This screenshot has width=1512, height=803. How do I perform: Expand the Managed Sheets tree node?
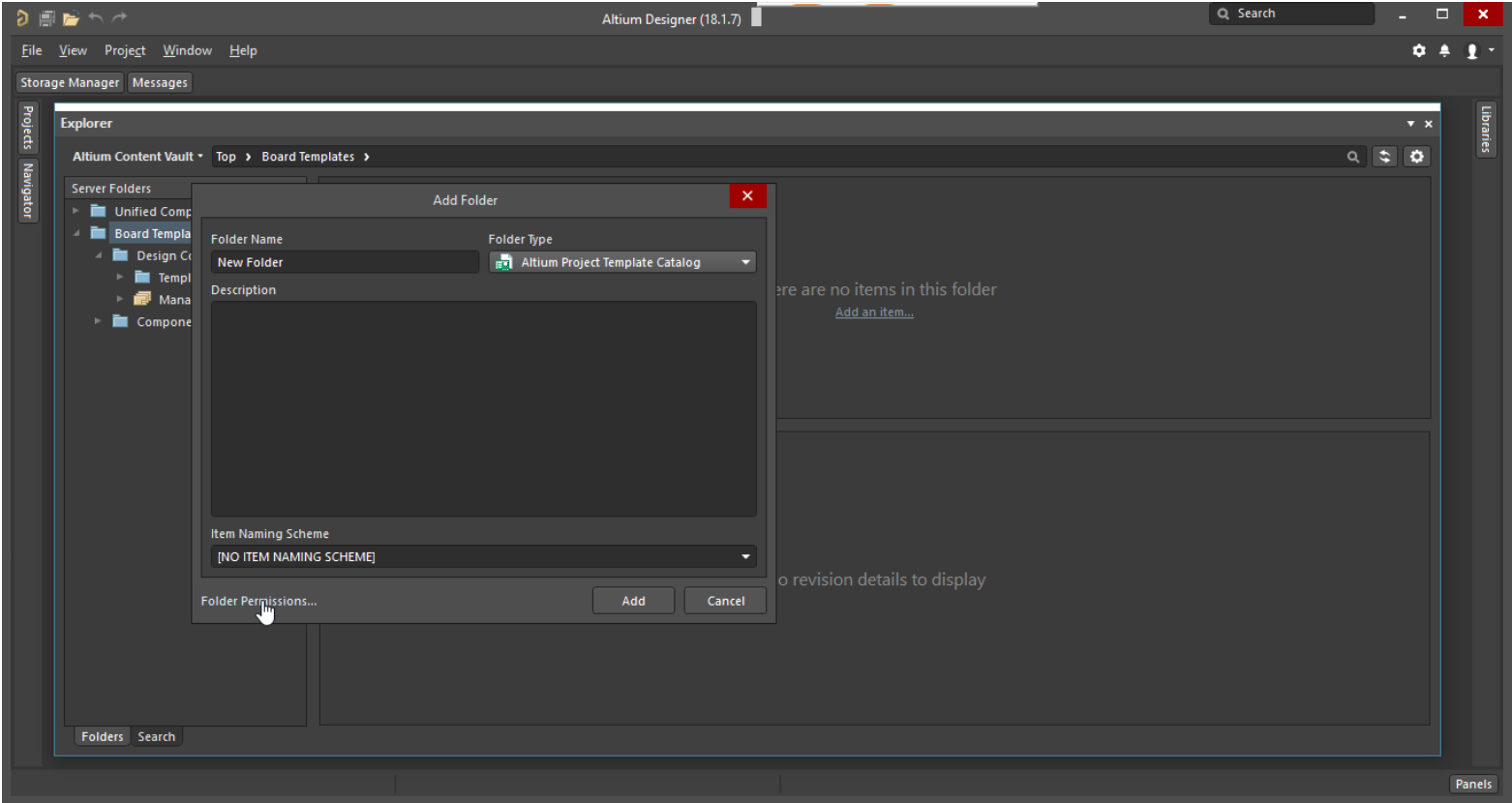[x=120, y=299]
